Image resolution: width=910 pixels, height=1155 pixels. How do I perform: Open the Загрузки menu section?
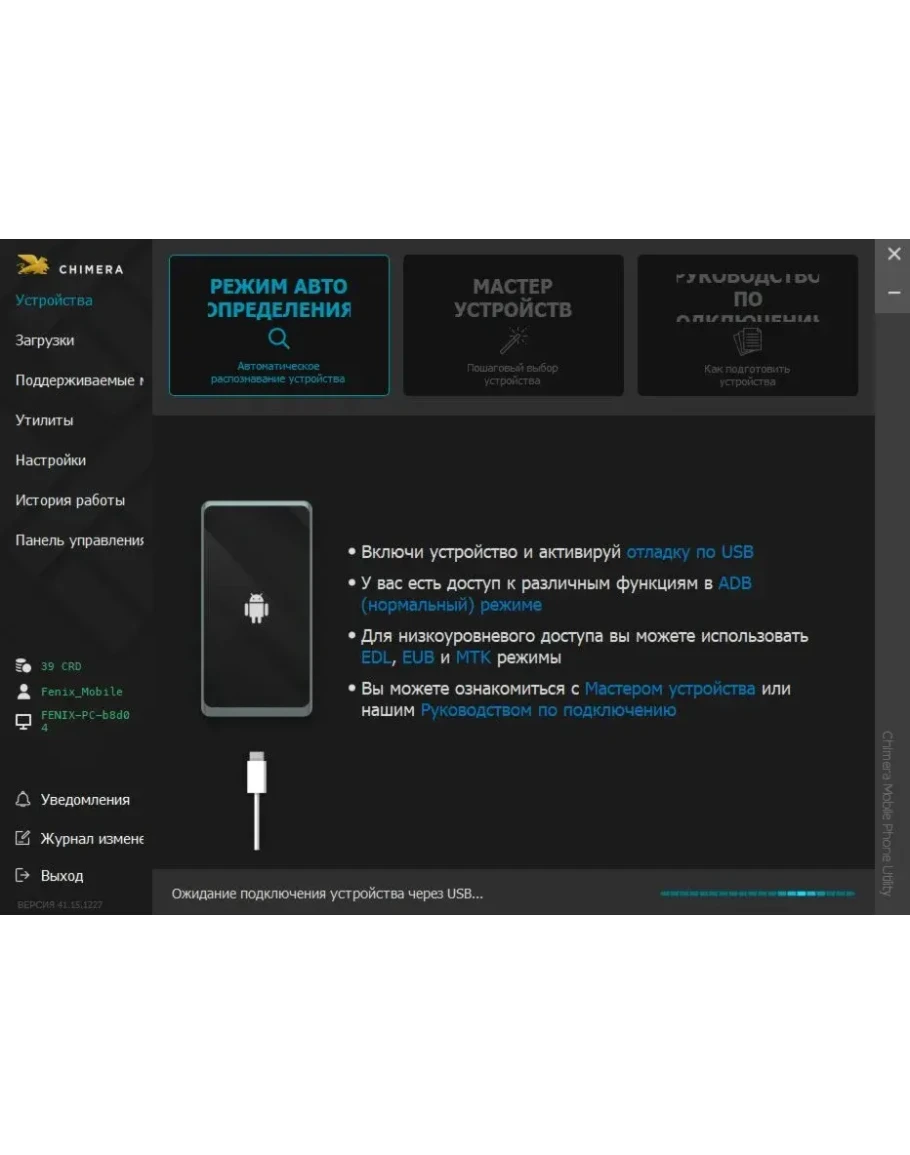coord(45,340)
